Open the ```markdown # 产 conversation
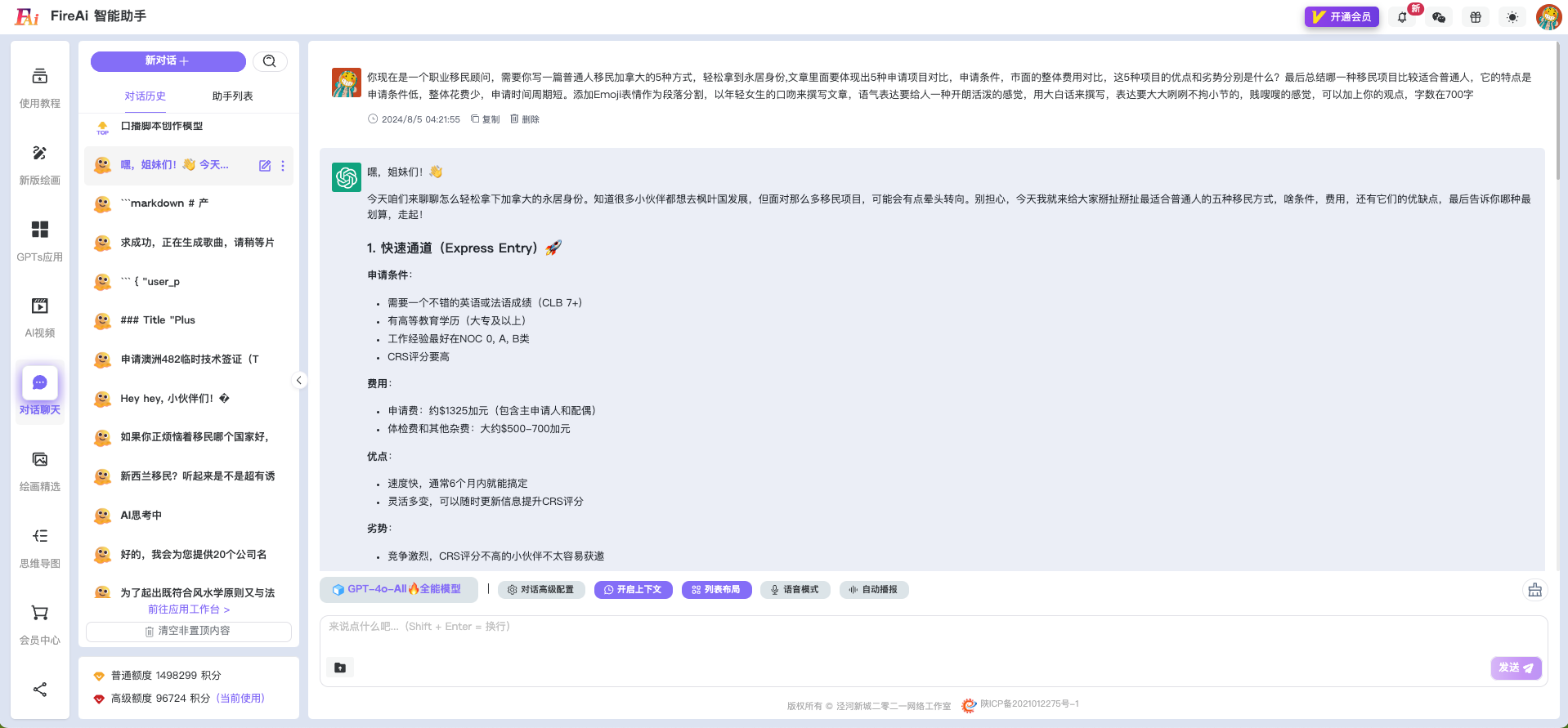The image size is (1568, 728). coord(189,203)
